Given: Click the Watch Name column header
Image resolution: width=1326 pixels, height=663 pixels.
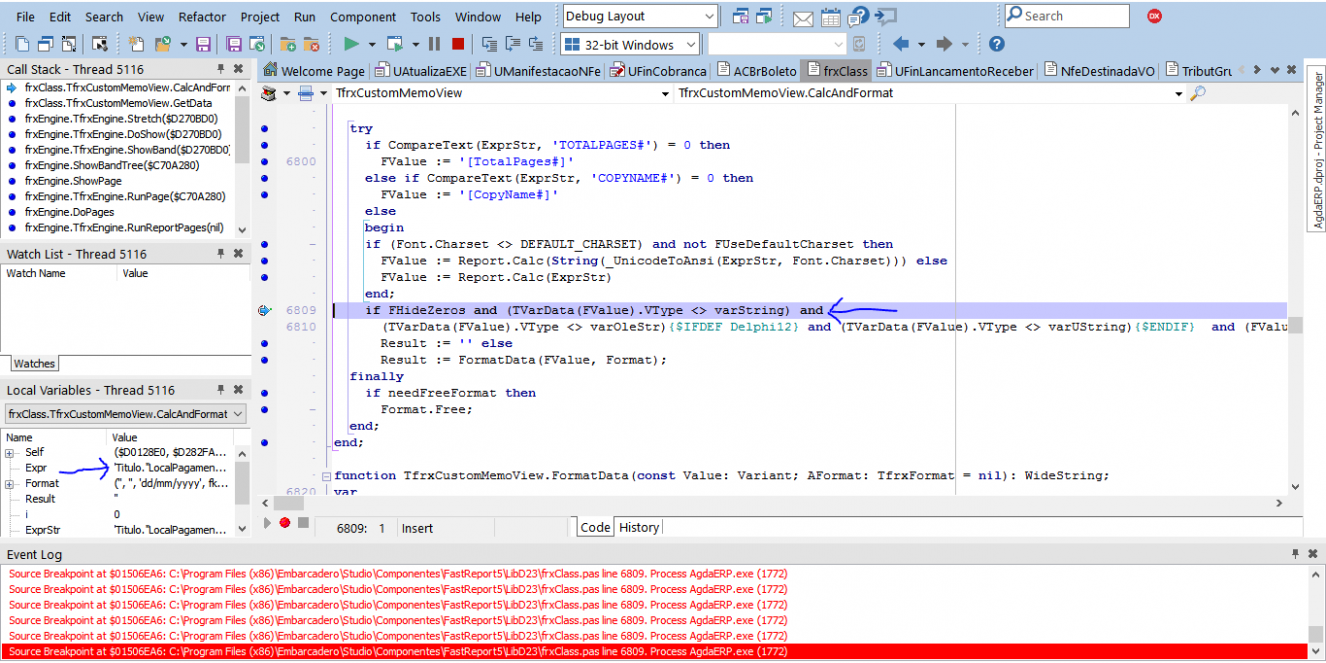Looking at the screenshot, I should tap(60, 273).
